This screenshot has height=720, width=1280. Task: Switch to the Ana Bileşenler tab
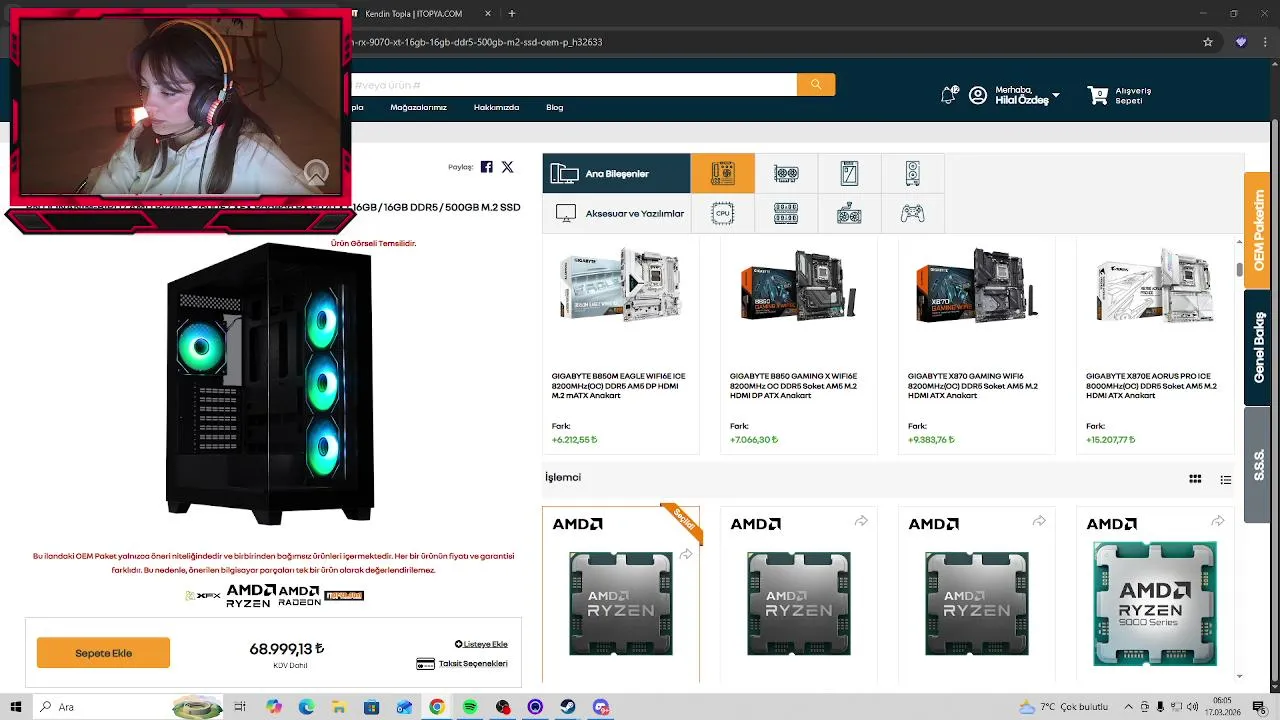pyautogui.click(x=616, y=173)
